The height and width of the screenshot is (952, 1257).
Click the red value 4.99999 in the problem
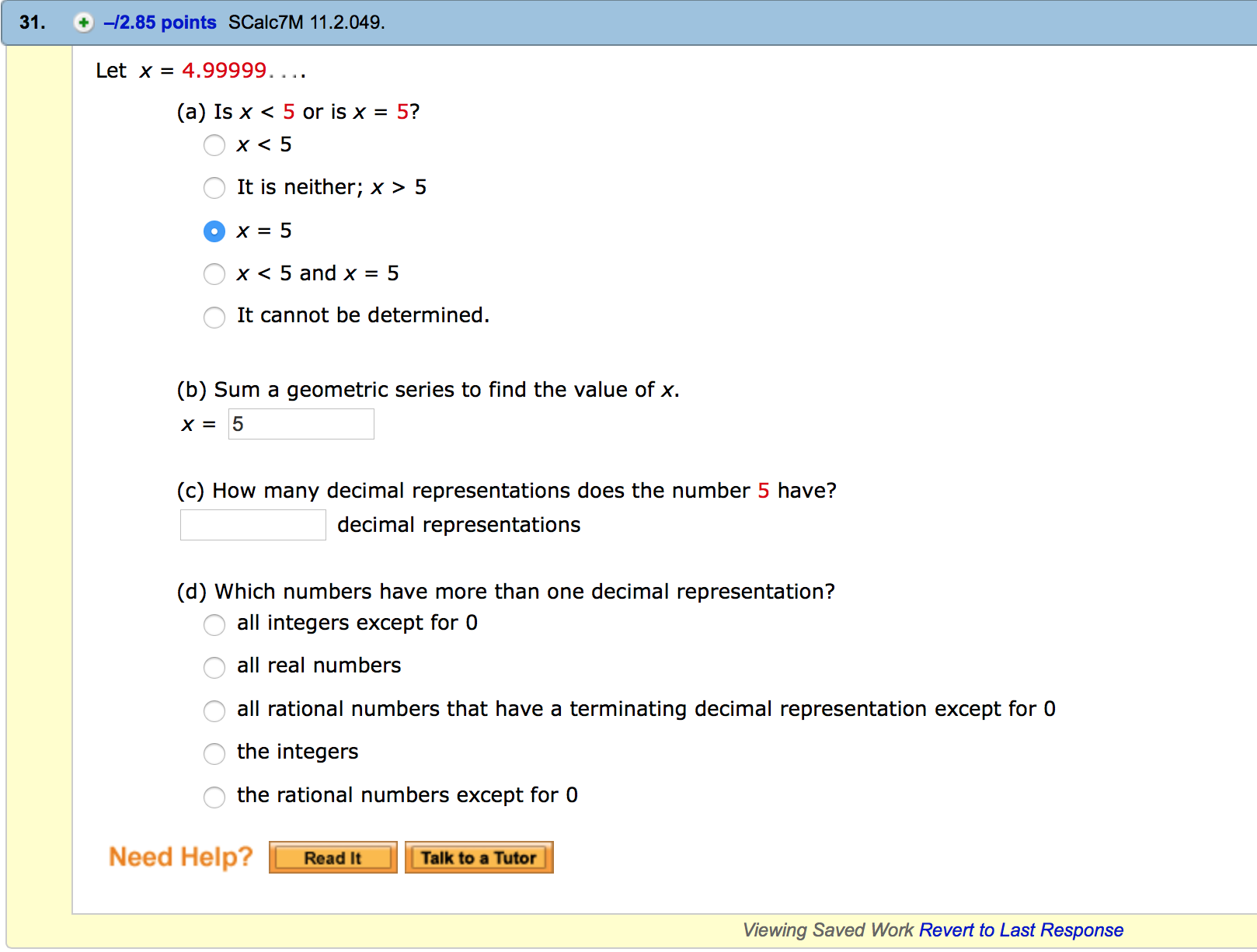click(x=224, y=71)
